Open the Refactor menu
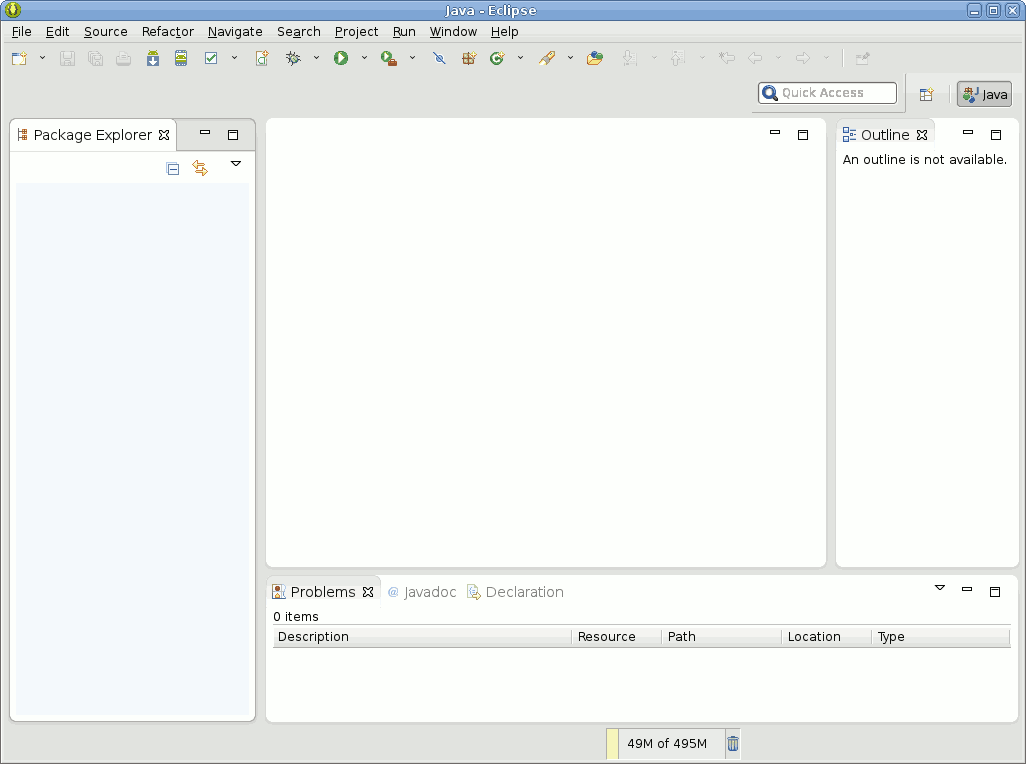Image resolution: width=1026 pixels, height=764 pixels. (x=168, y=31)
